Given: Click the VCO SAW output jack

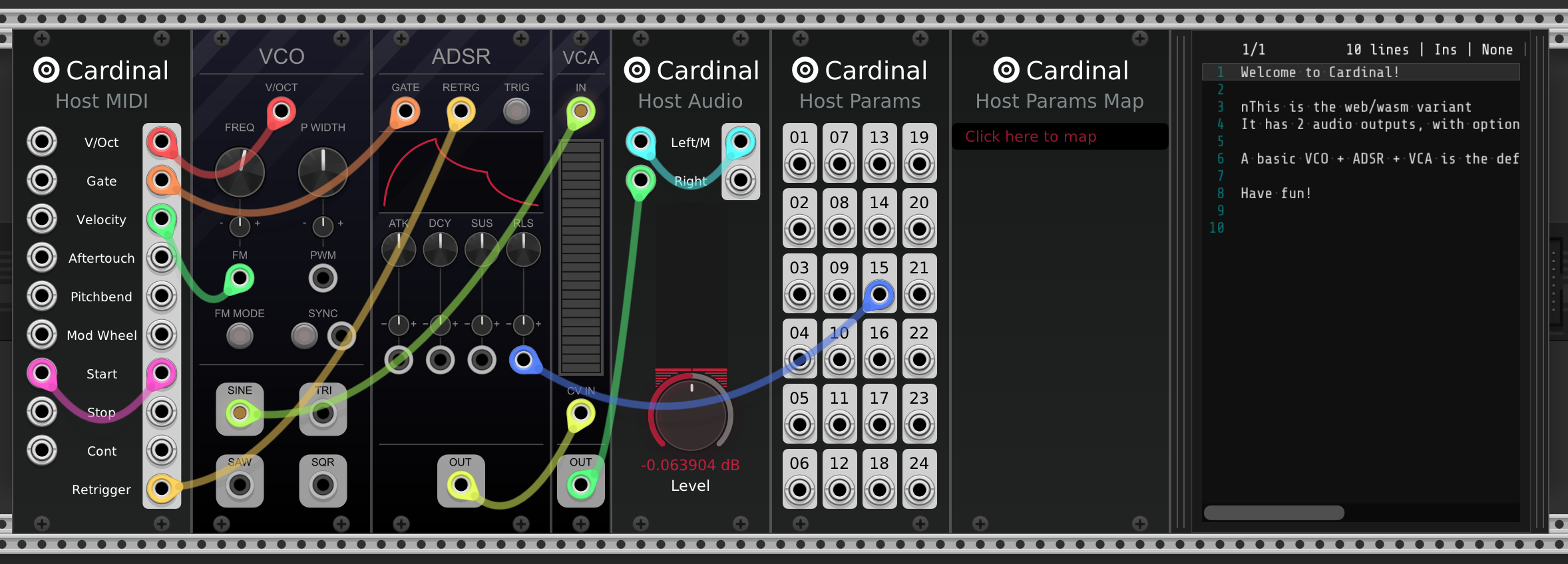Looking at the screenshot, I should 240,485.
